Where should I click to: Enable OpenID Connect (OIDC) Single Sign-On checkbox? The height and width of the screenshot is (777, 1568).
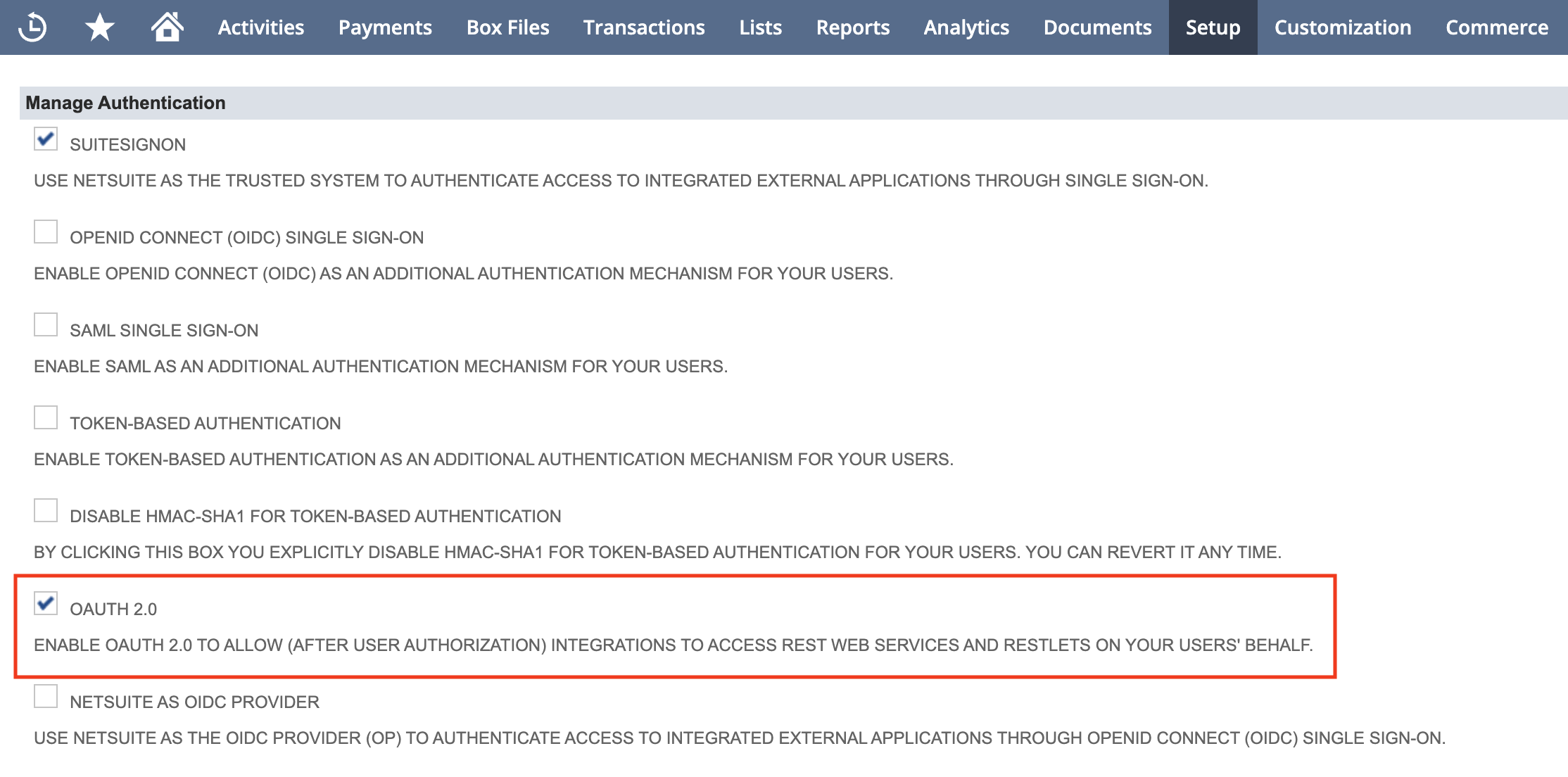46,232
